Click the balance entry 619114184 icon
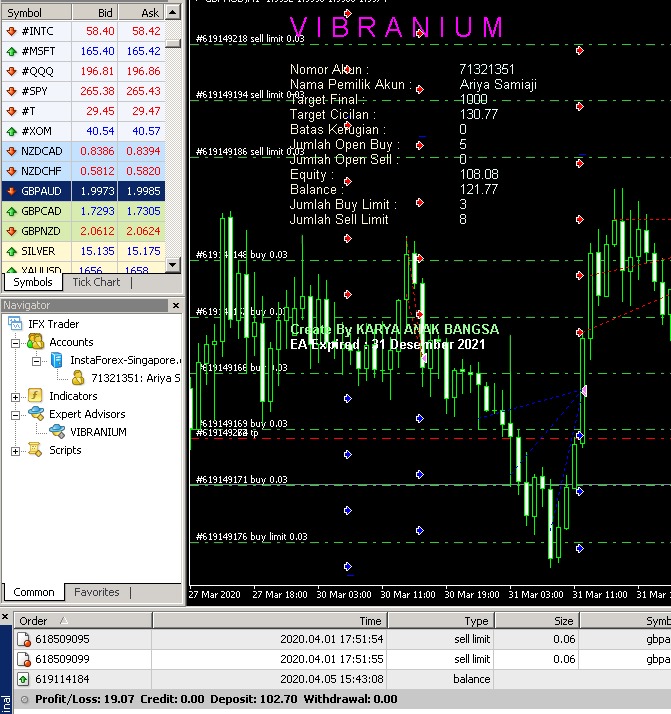The width and height of the screenshot is (671, 714). (25, 679)
